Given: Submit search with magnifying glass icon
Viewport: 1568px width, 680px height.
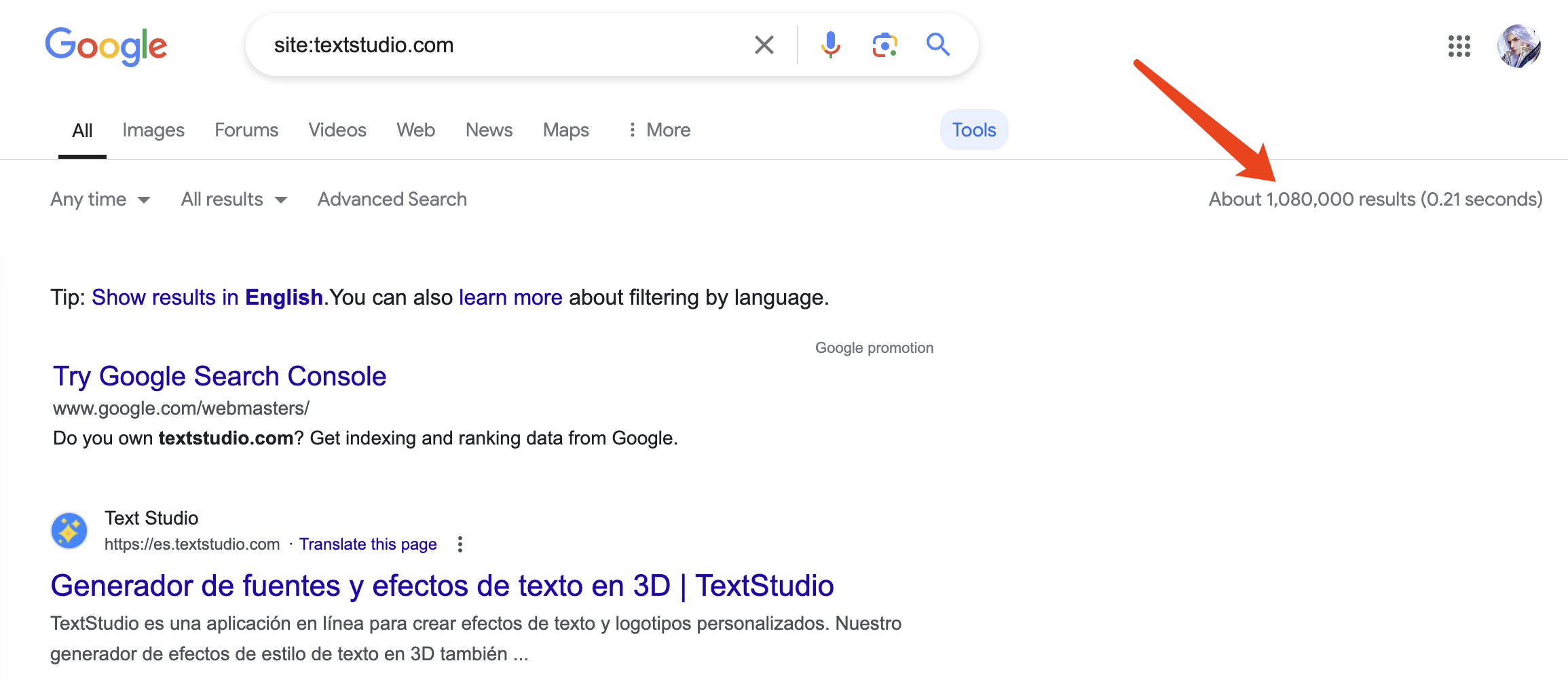Looking at the screenshot, I should click(938, 45).
